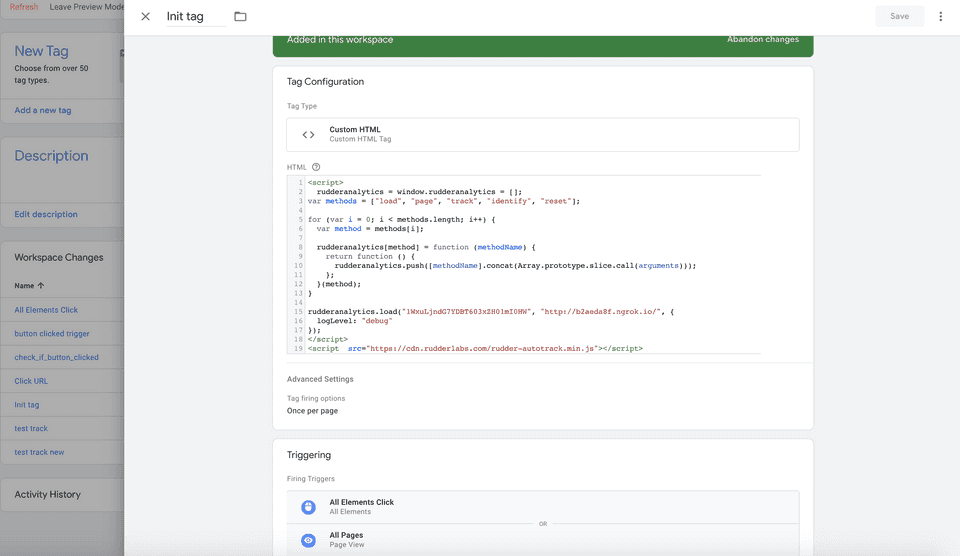Open the three-dot more options menu
960x556 pixels.
point(940,17)
